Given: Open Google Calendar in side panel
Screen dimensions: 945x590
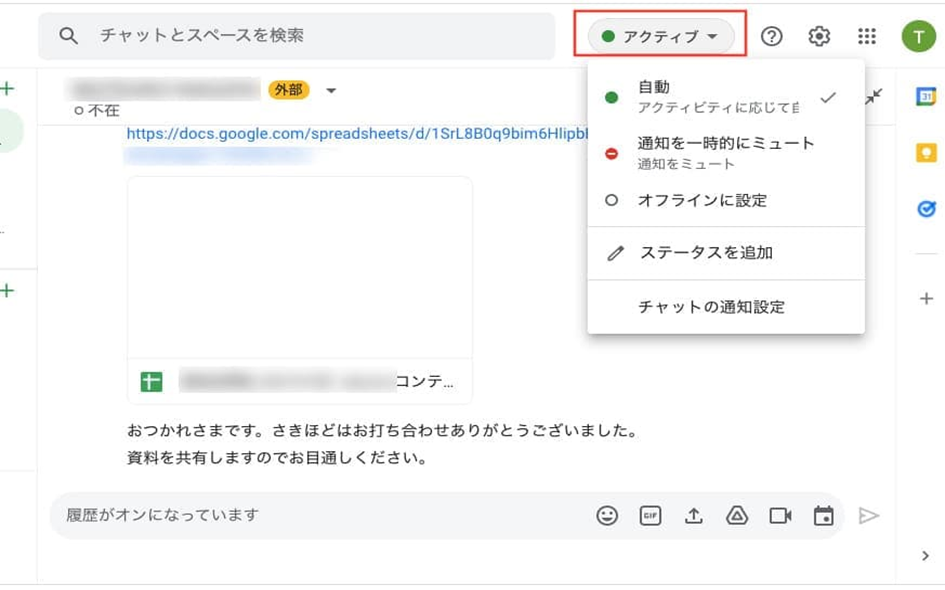Looking at the screenshot, I should tap(926, 97).
